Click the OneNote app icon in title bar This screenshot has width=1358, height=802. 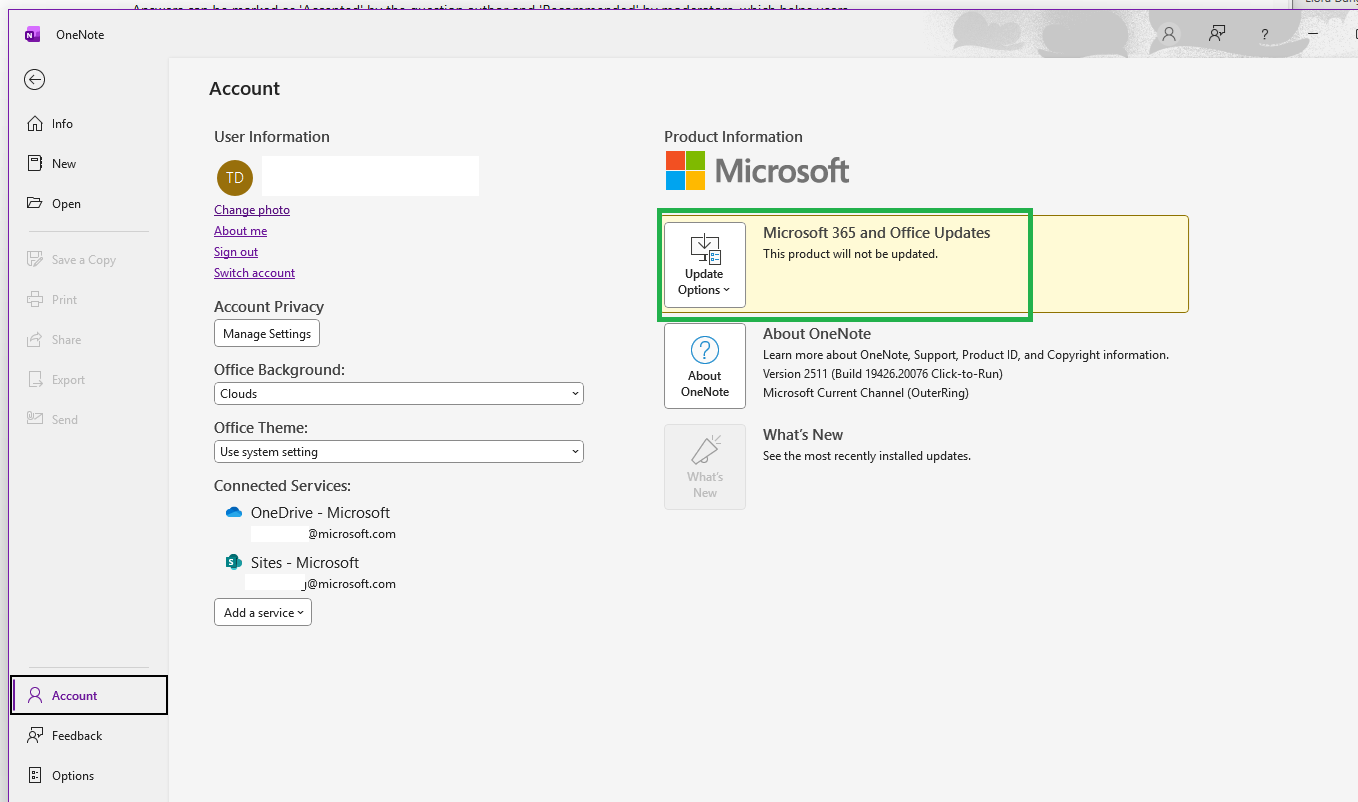point(33,35)
